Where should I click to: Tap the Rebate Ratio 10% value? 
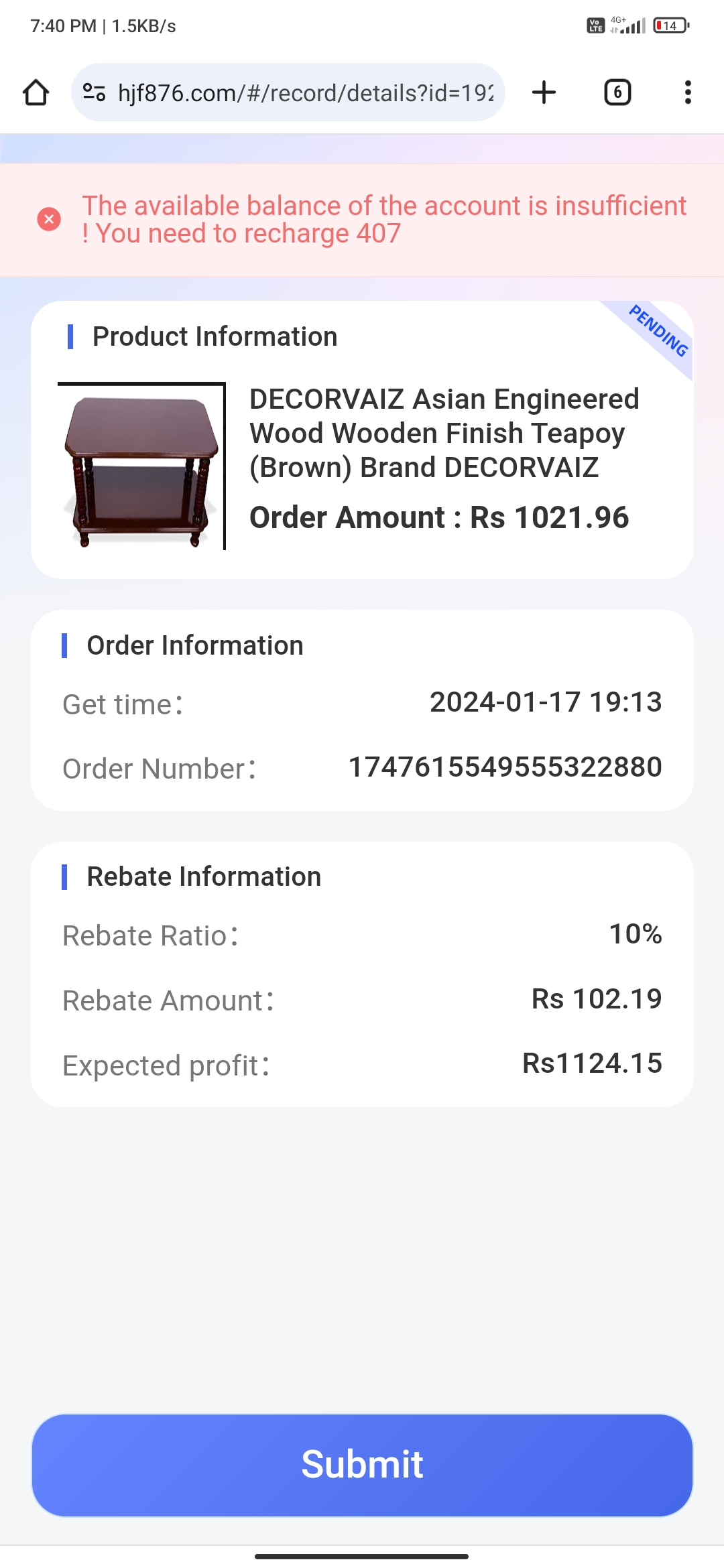click(x=635, y=934)
